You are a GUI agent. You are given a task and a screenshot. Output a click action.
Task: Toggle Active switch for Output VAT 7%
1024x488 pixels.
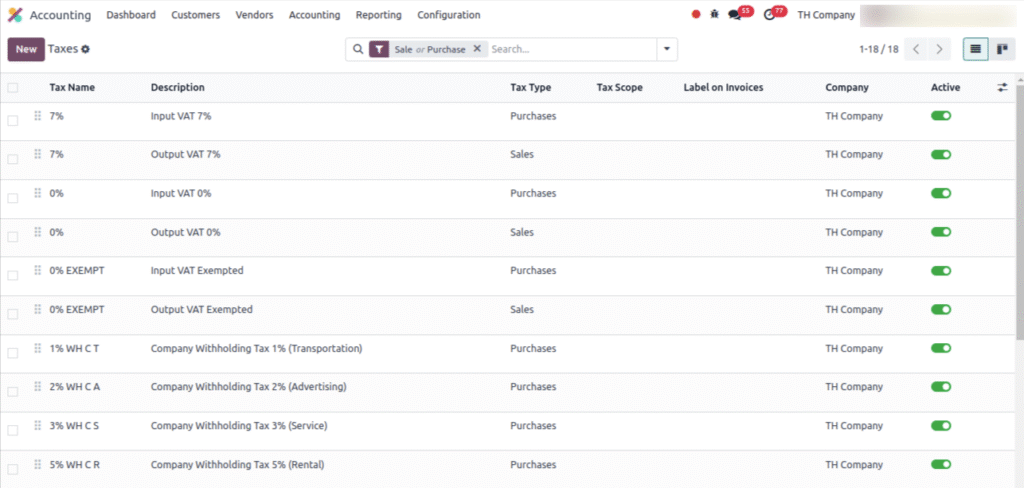click(940, 155)
